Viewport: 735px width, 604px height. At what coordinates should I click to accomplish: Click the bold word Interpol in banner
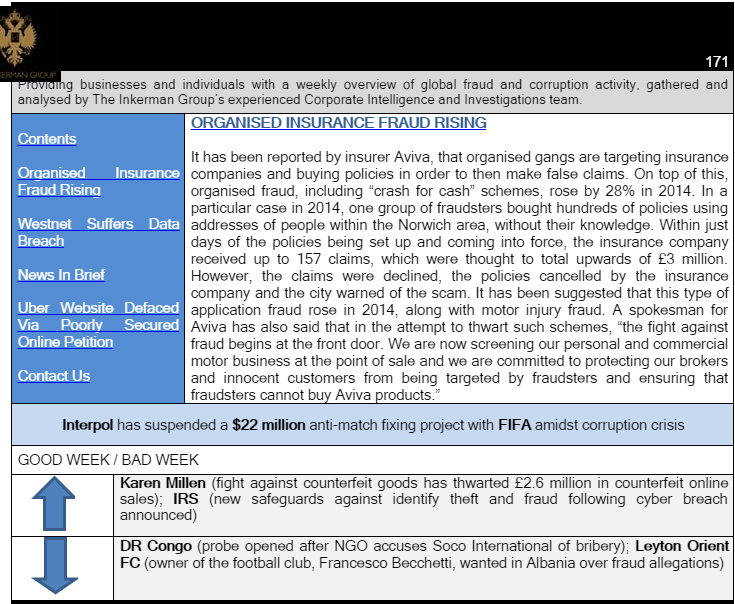(88, 425)
